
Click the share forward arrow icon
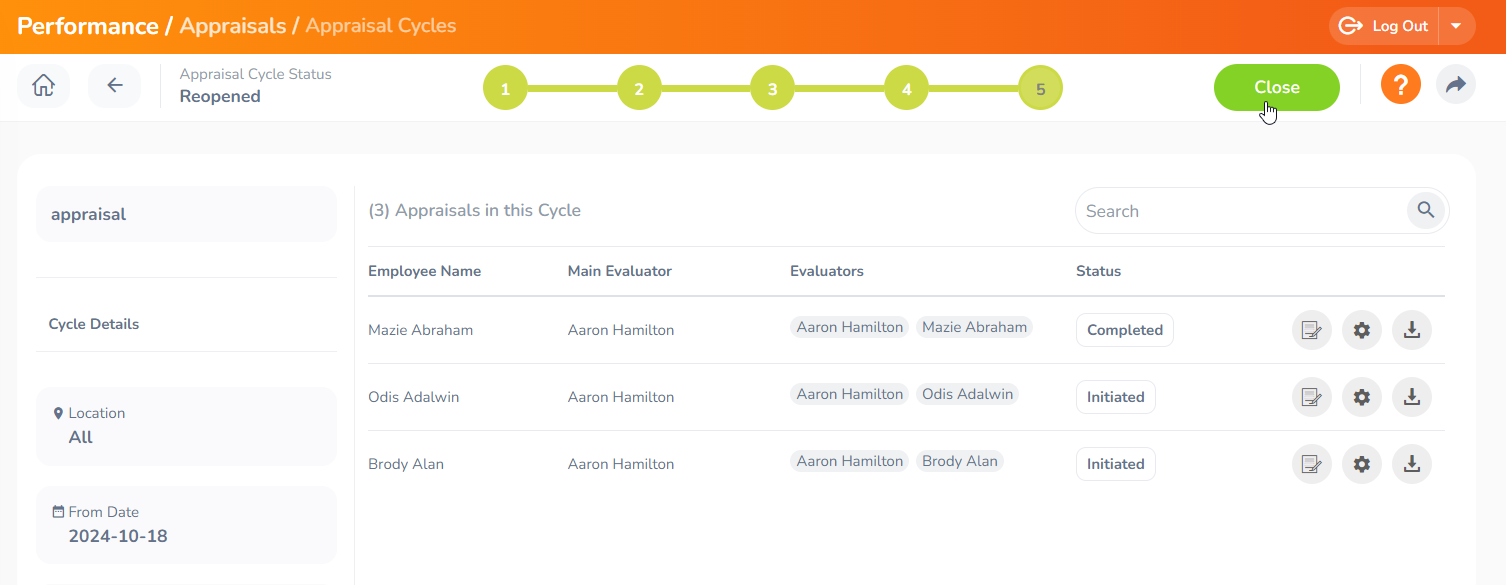coord(1455,85)
